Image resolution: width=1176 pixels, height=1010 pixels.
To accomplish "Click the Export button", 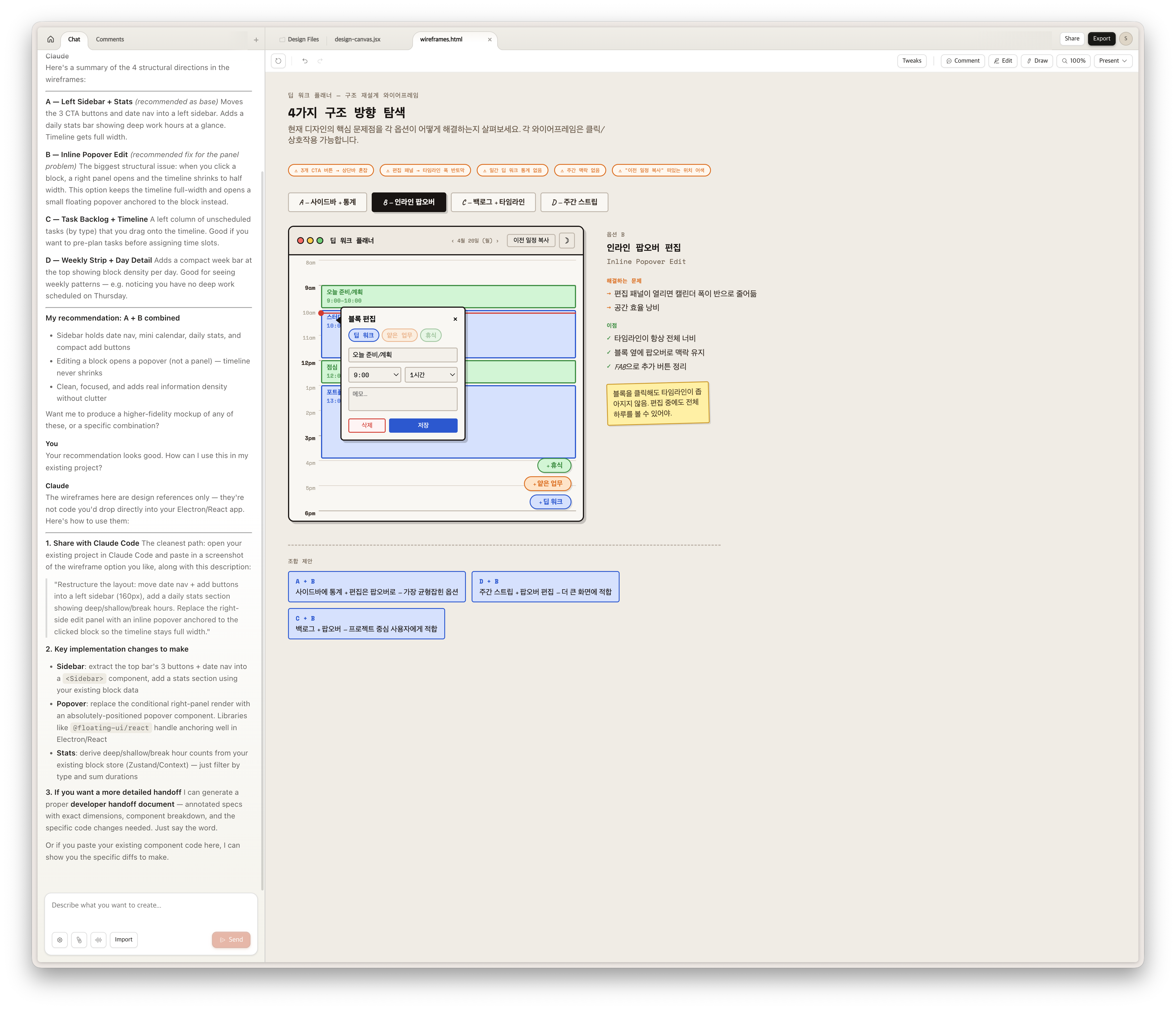I will click(1101, 39).
